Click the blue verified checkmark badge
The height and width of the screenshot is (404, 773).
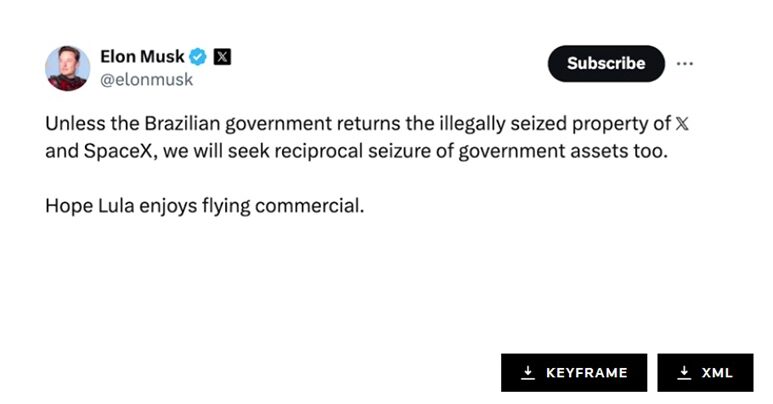click(199, 57)
